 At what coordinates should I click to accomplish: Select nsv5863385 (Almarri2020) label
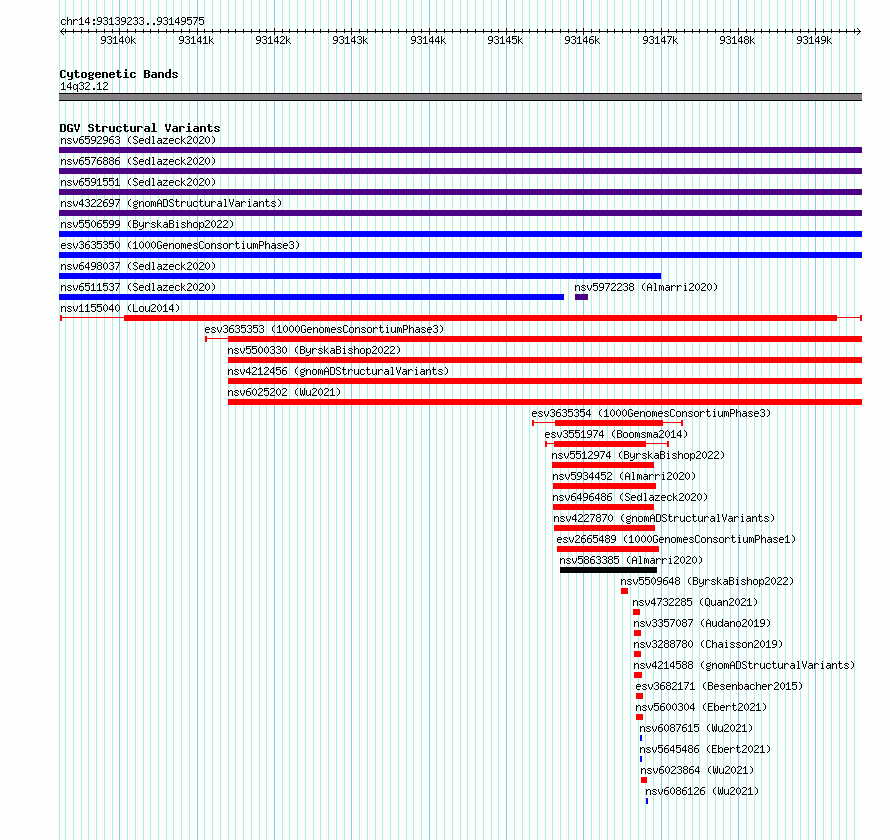[631, 560]
